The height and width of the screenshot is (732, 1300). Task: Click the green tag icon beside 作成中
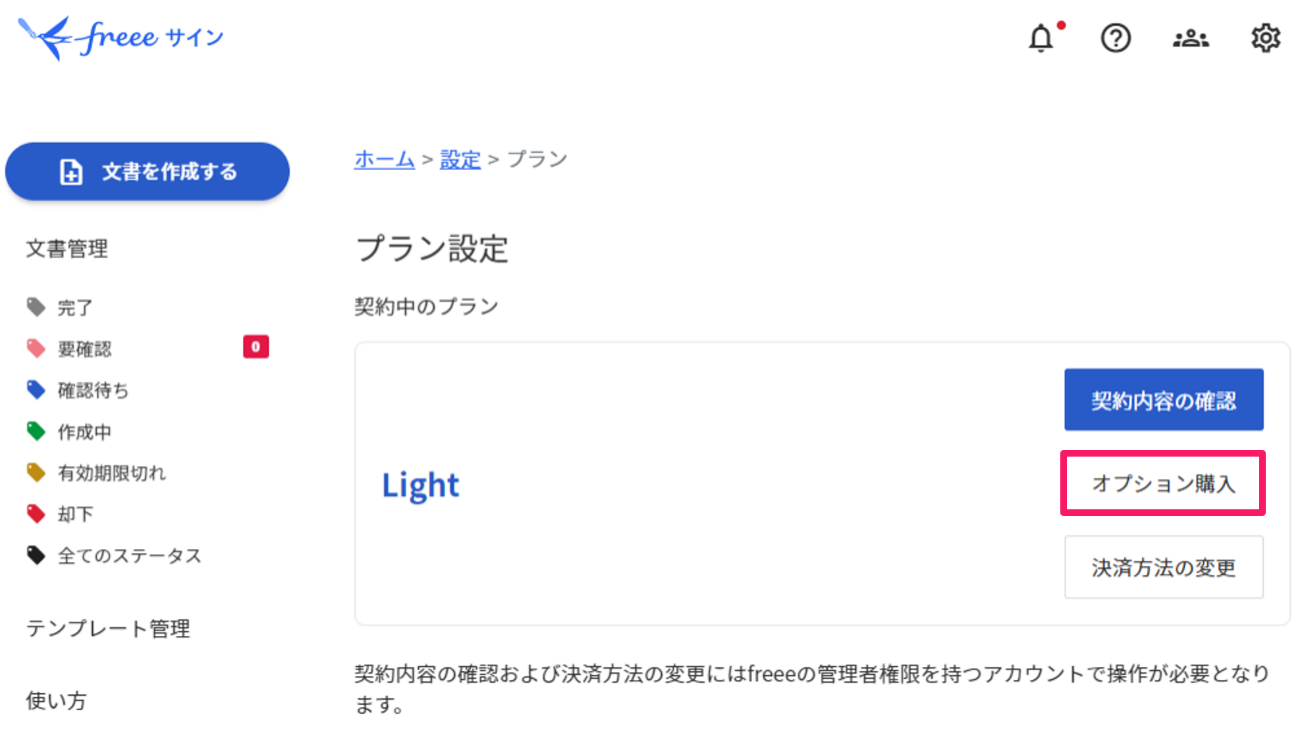[37, 431]
